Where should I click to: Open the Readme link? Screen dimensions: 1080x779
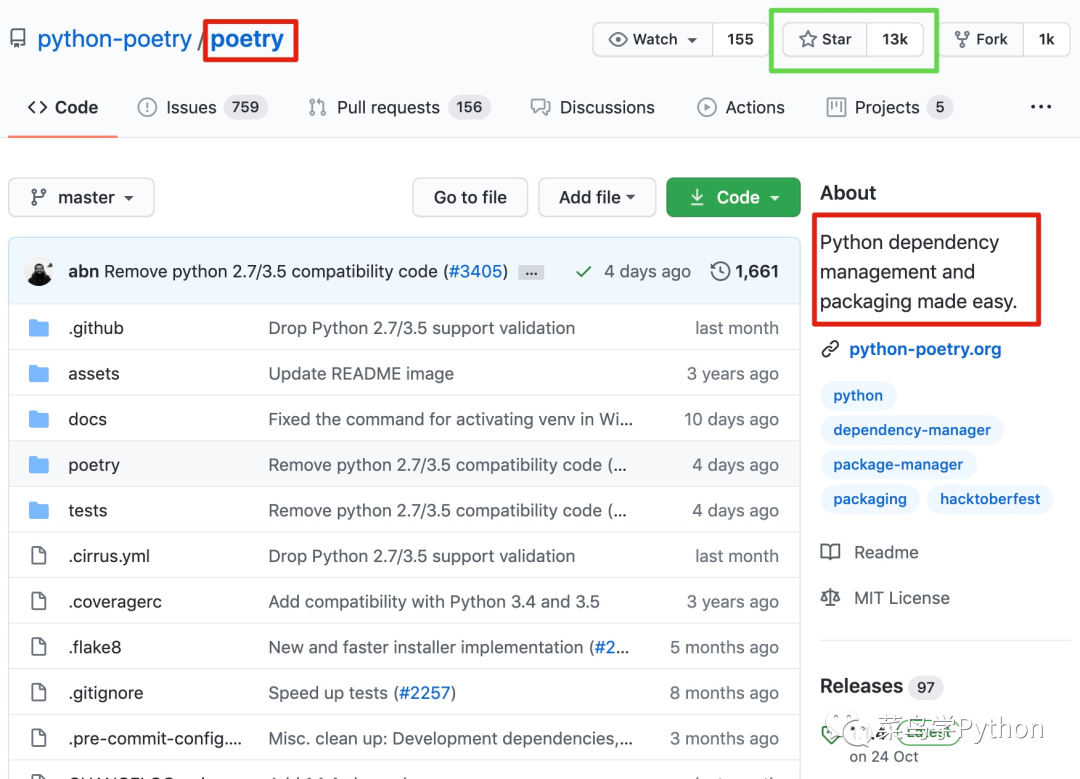tap(886, 552)
